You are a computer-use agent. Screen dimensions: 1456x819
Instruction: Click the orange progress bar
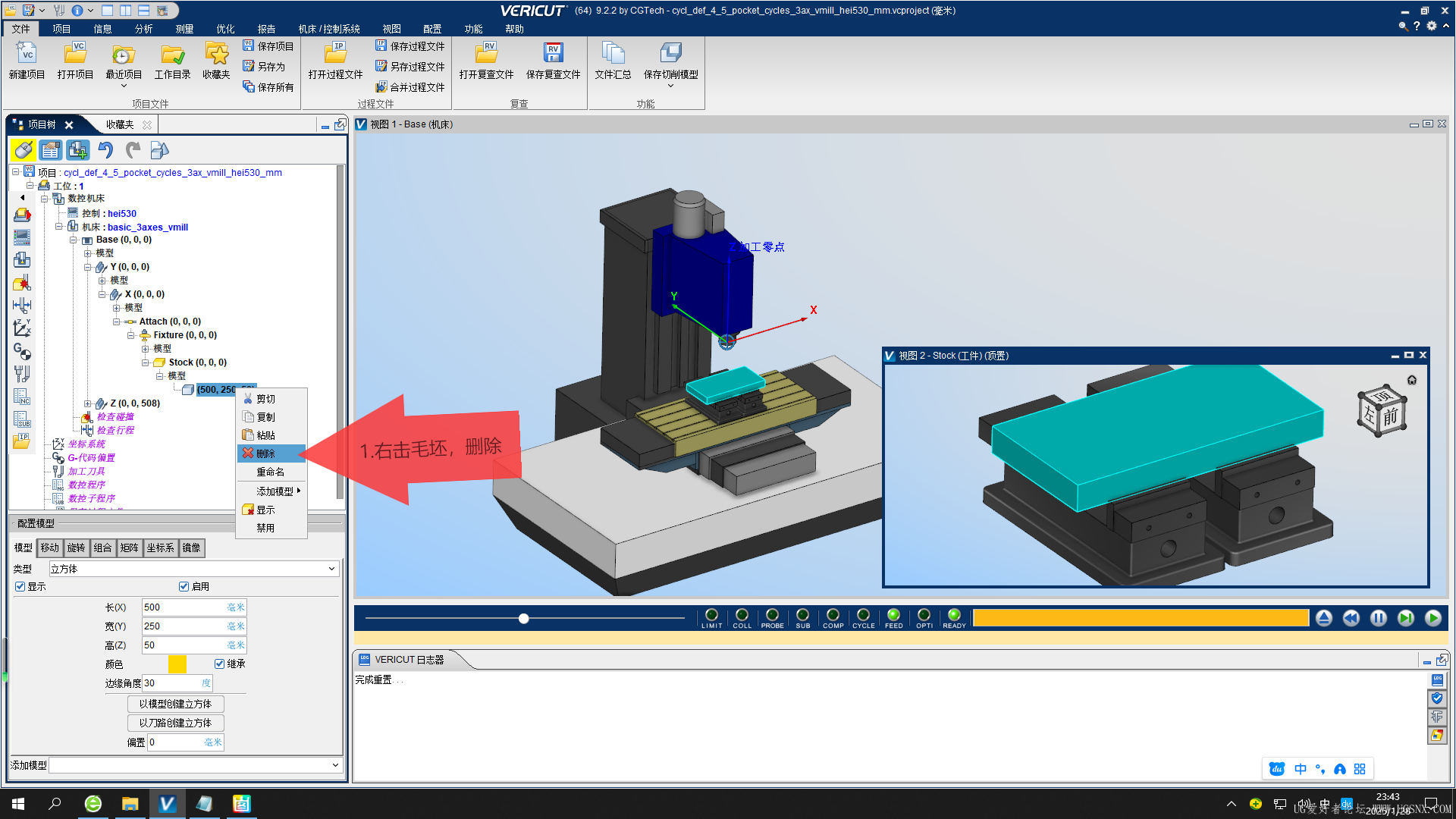pyautogui.click(x=1141, y=618)
